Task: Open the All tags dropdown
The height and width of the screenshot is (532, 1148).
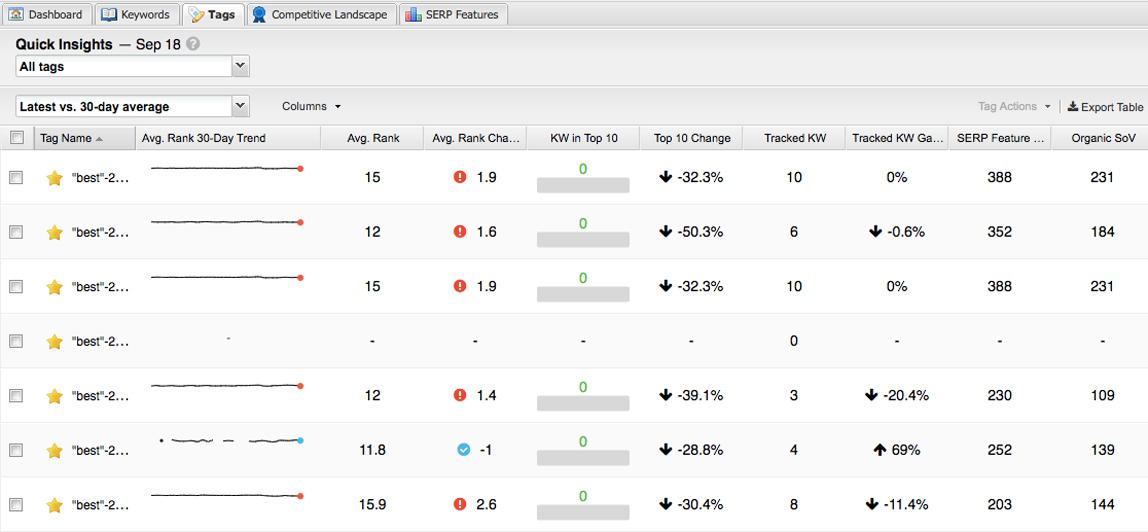Action: (x=133, y=67)
